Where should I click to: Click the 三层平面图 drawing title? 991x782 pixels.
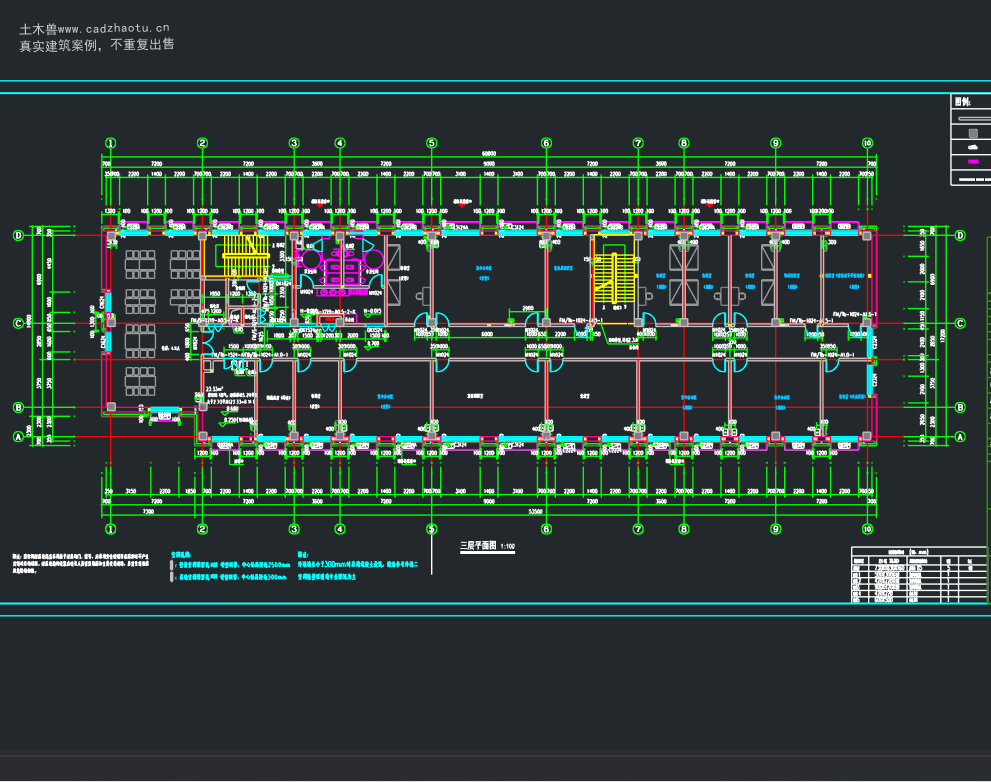click(478, 545)
